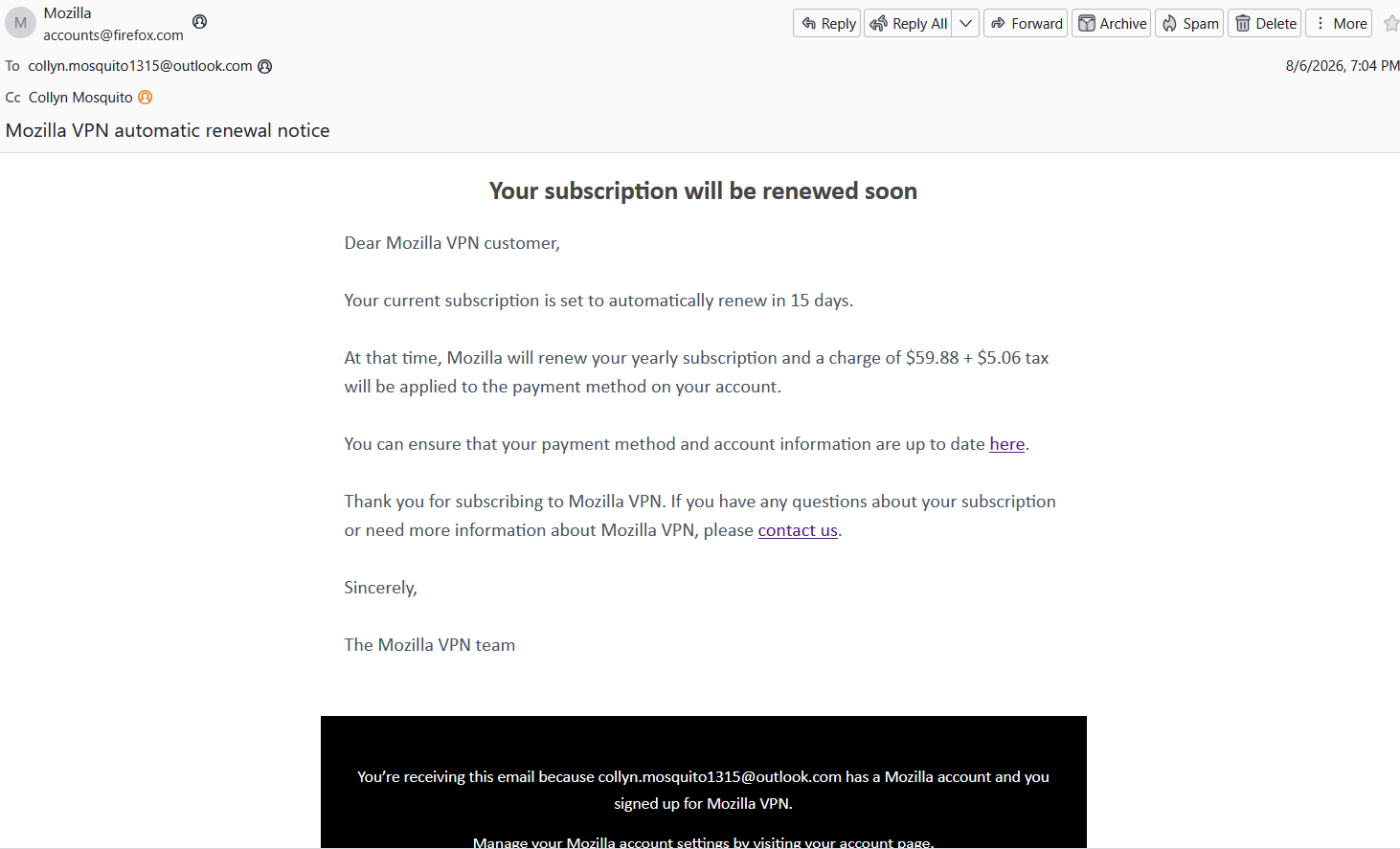Click the Cc recipient Collyn Mosquito

80,98
